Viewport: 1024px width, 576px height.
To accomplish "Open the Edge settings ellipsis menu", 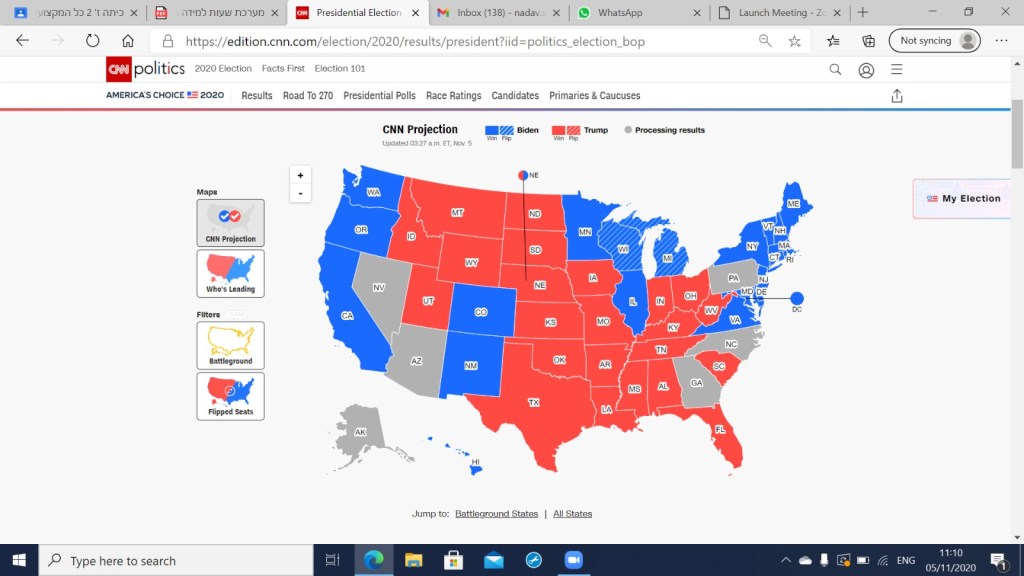I will (1002, 41).
